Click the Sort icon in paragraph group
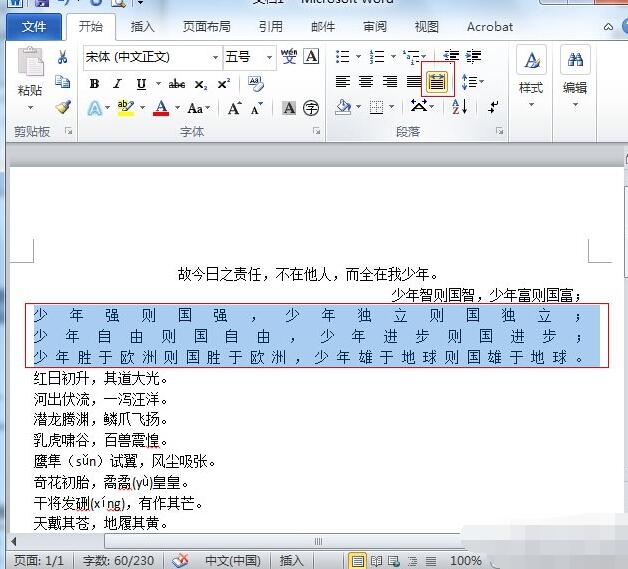 point(460,107)
